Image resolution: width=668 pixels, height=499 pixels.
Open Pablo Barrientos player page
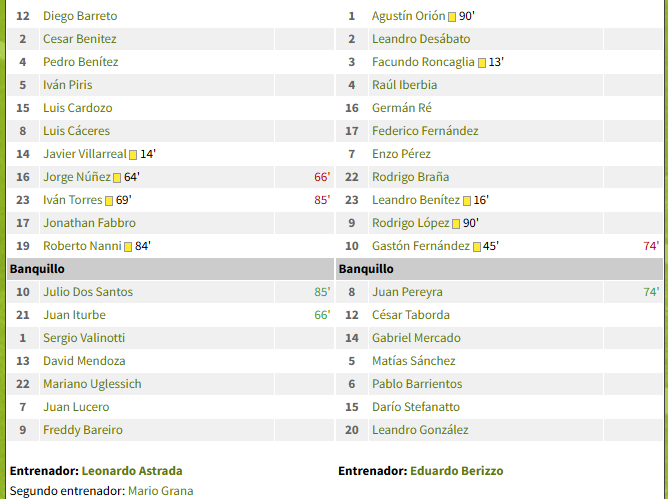point(417,384)
